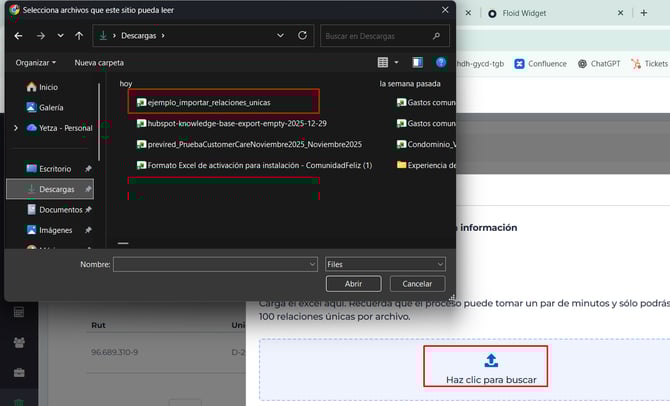Click the upload arrow icon
The height and width of the screenshot is (406, 670).
pyautogui.click(x=491, y=361)
